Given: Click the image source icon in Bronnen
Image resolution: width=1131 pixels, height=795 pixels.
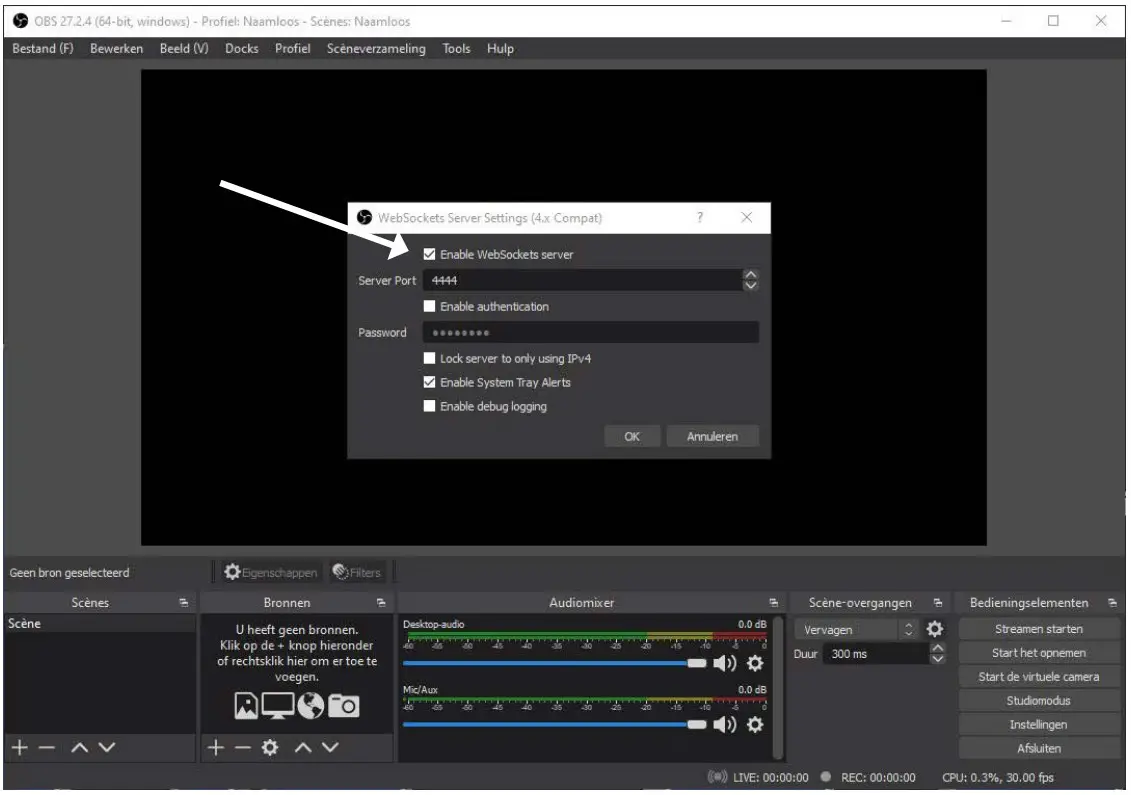Looking at the screenshot, I should (x=246, y=706).
